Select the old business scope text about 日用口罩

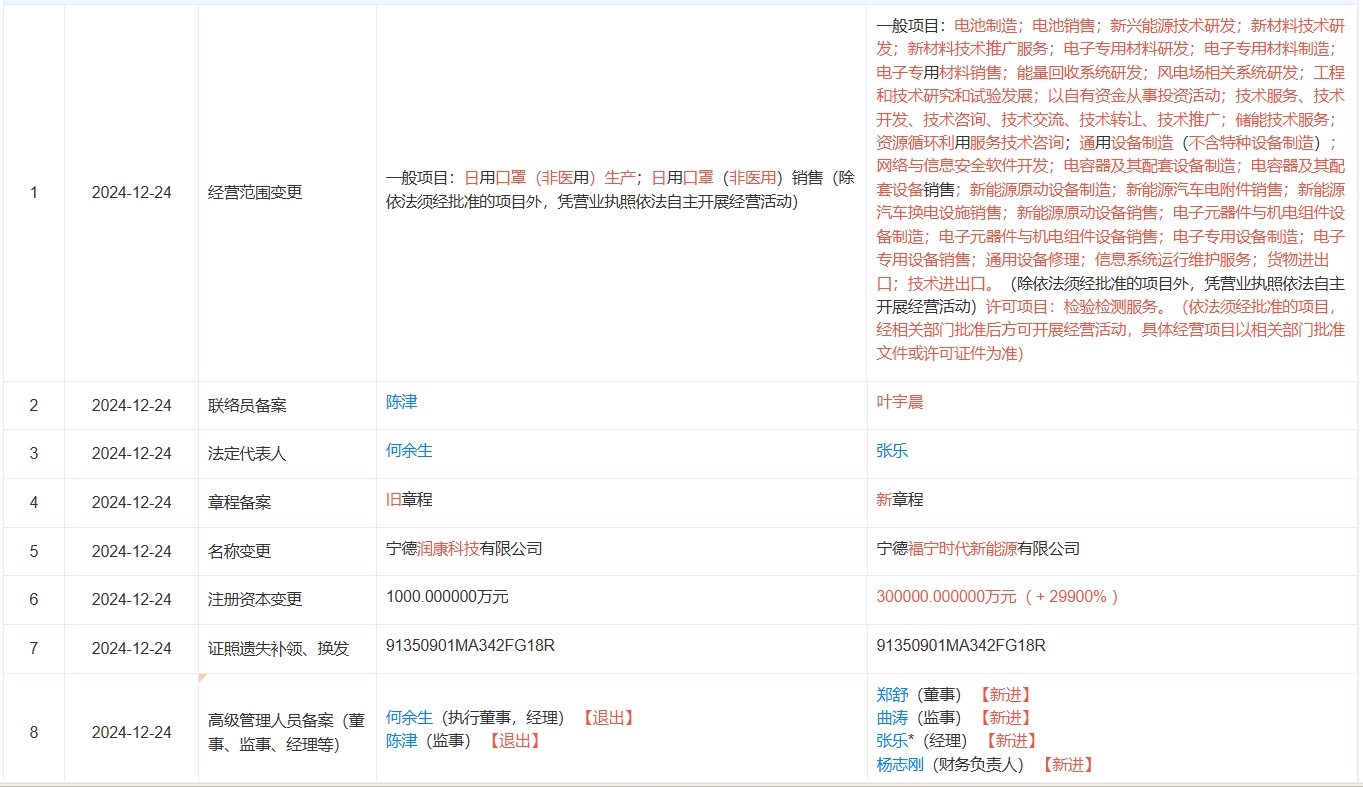coord(620,190)
